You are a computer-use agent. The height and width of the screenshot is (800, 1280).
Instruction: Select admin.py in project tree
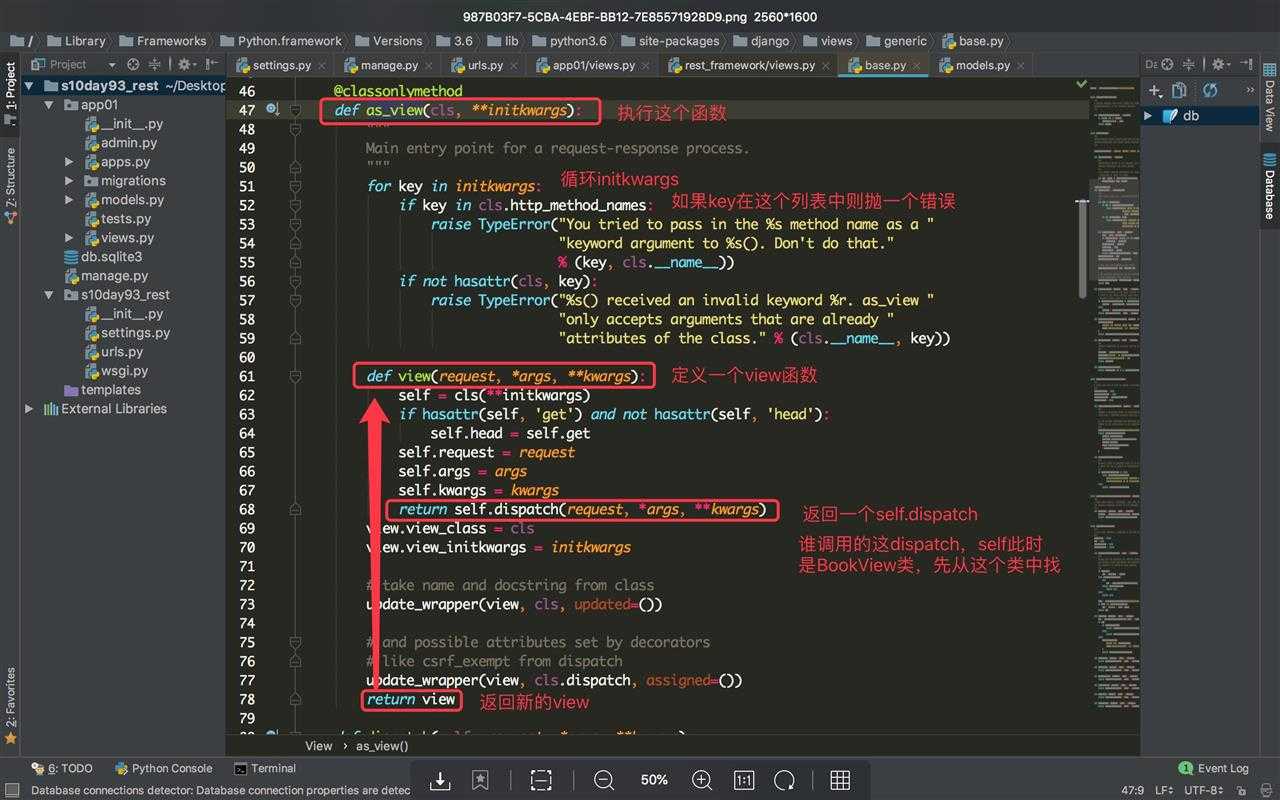click(x=120, y=143)
